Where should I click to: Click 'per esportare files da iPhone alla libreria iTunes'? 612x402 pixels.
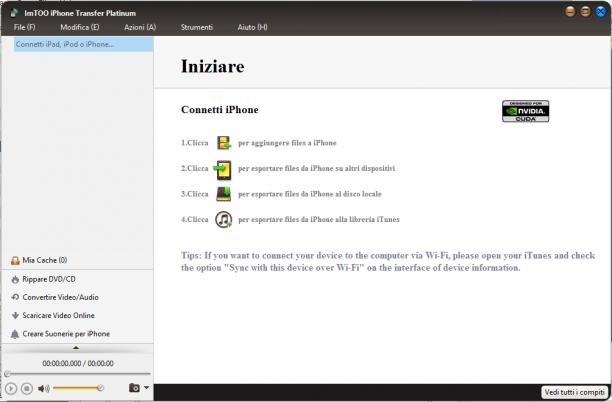(x=319, y=219)
